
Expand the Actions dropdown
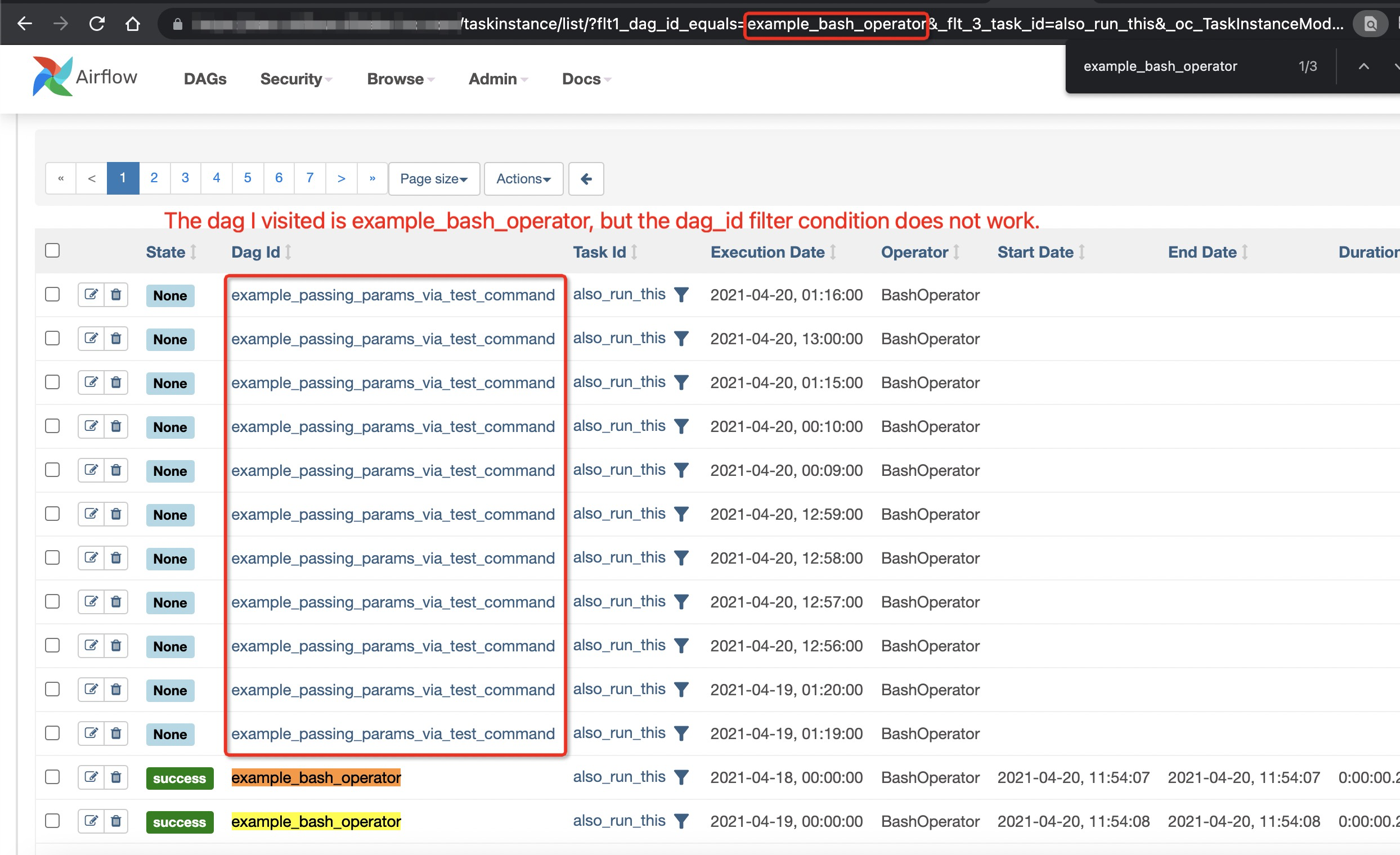tap(523, 178)
